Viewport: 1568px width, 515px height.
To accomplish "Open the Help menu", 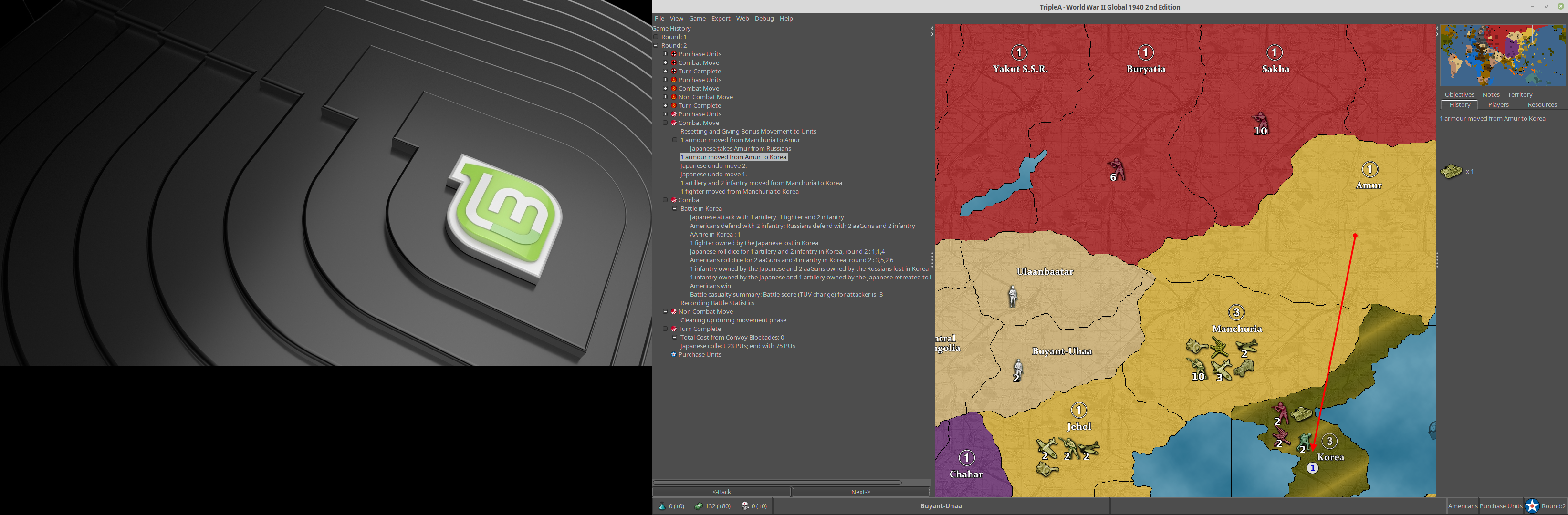I will click(786, 18).
